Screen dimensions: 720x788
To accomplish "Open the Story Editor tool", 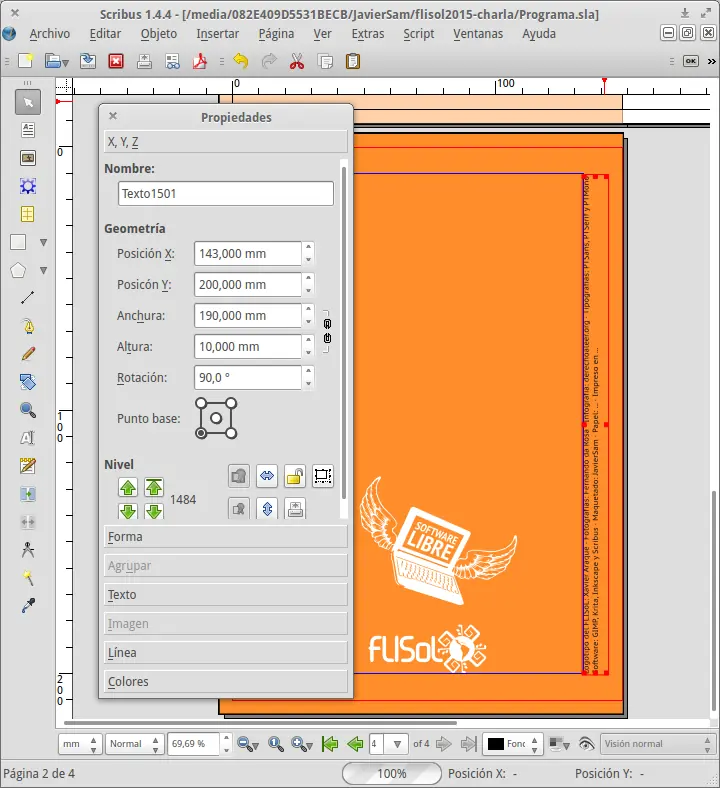I will 28,466.
